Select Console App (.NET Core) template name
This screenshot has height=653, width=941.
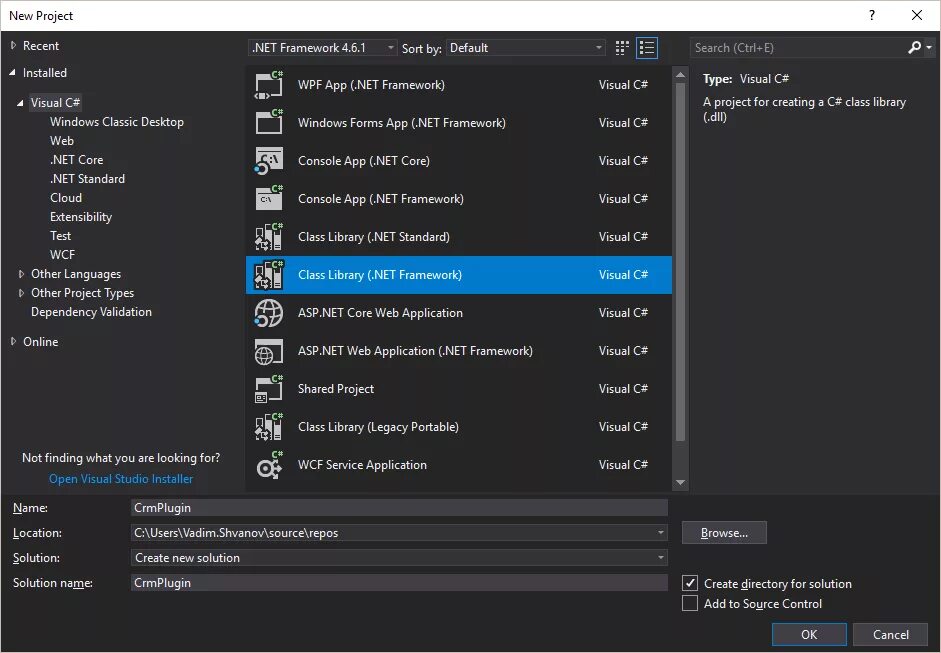[364, 161]
